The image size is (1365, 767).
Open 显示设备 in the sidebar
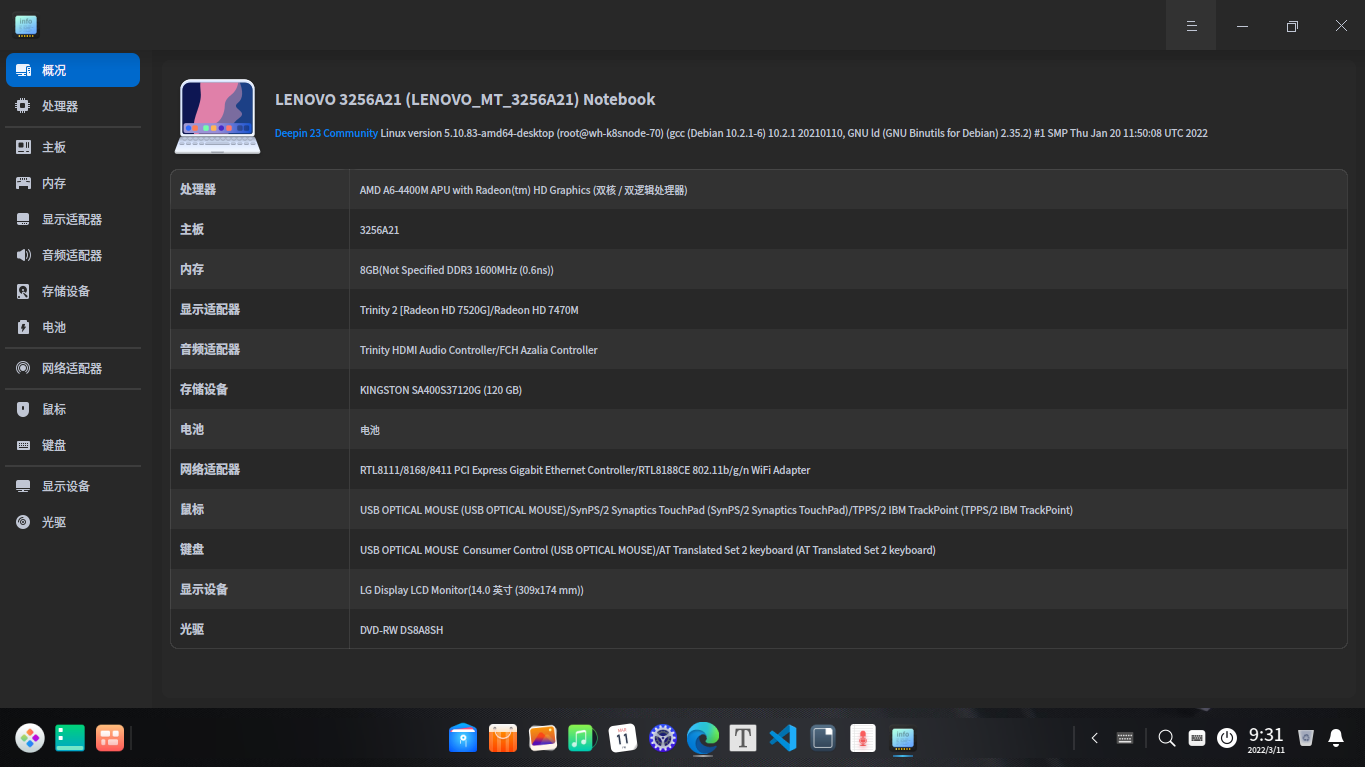pos(73,486)
